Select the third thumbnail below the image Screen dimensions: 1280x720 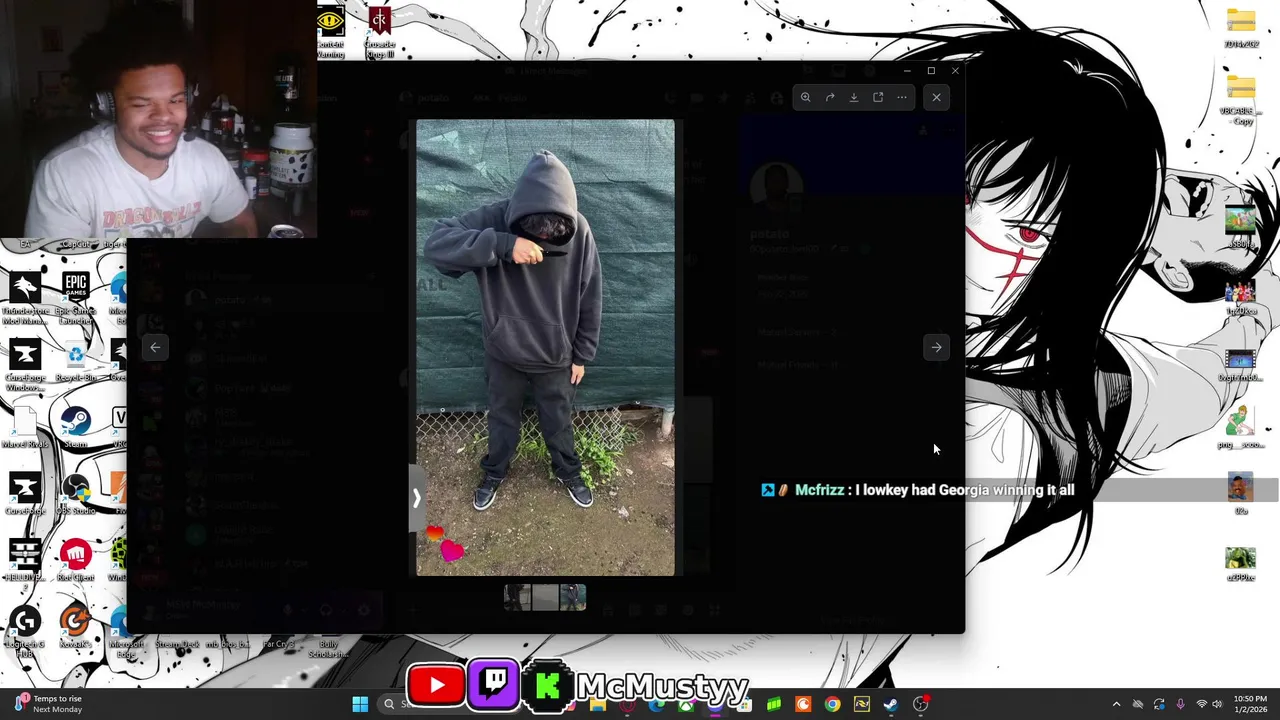tap(573, 597)
